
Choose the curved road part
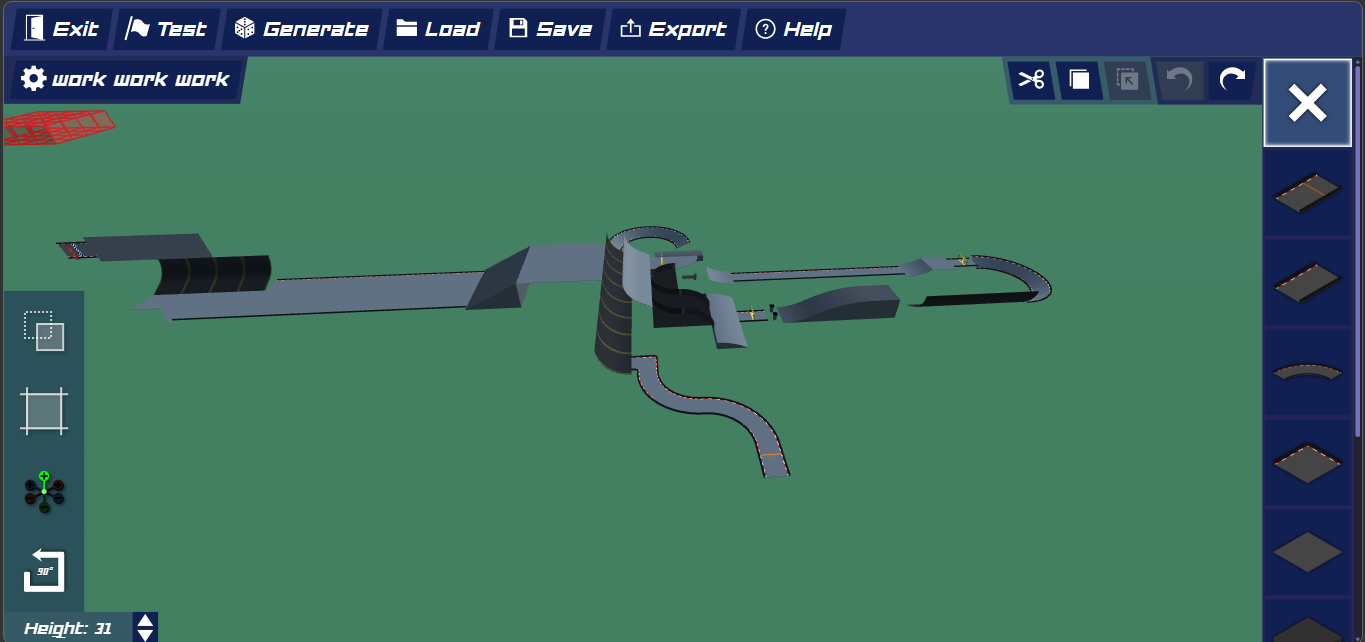click(x=1308, y=373)
